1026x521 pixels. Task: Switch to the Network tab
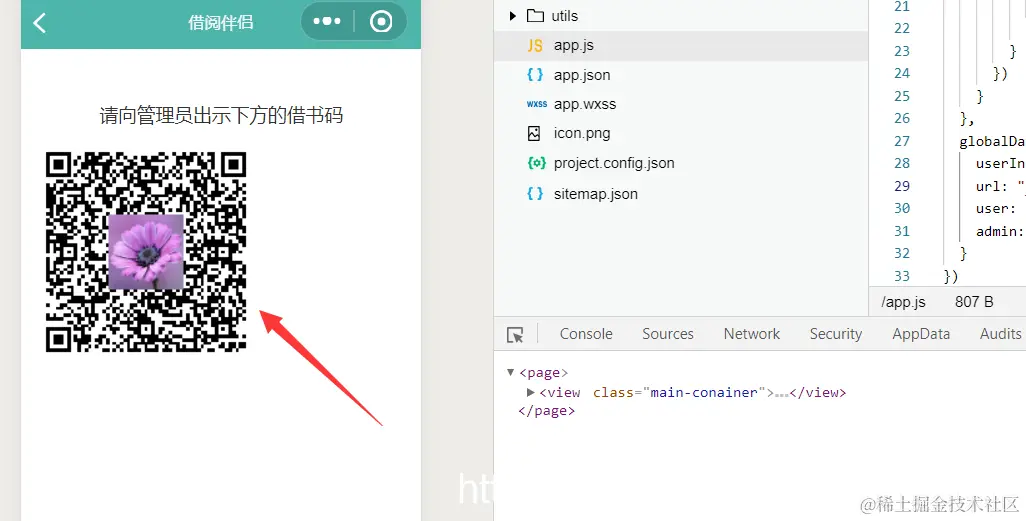(752, 334)
